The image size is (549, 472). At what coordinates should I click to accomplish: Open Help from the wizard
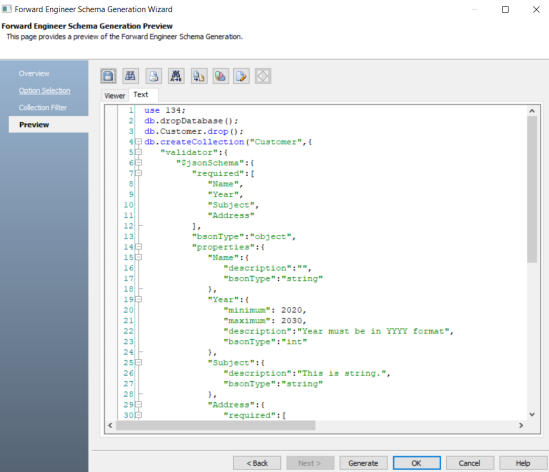click(523, 463)
